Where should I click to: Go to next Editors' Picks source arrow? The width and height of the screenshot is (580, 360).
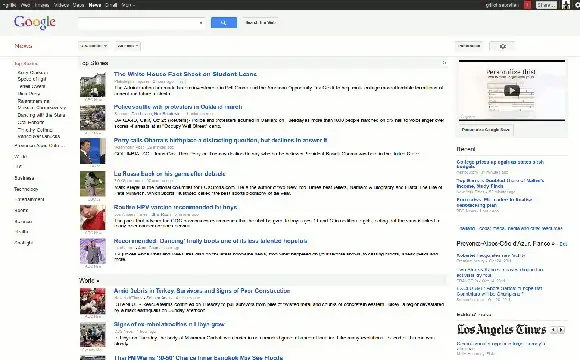click(561, 330)
